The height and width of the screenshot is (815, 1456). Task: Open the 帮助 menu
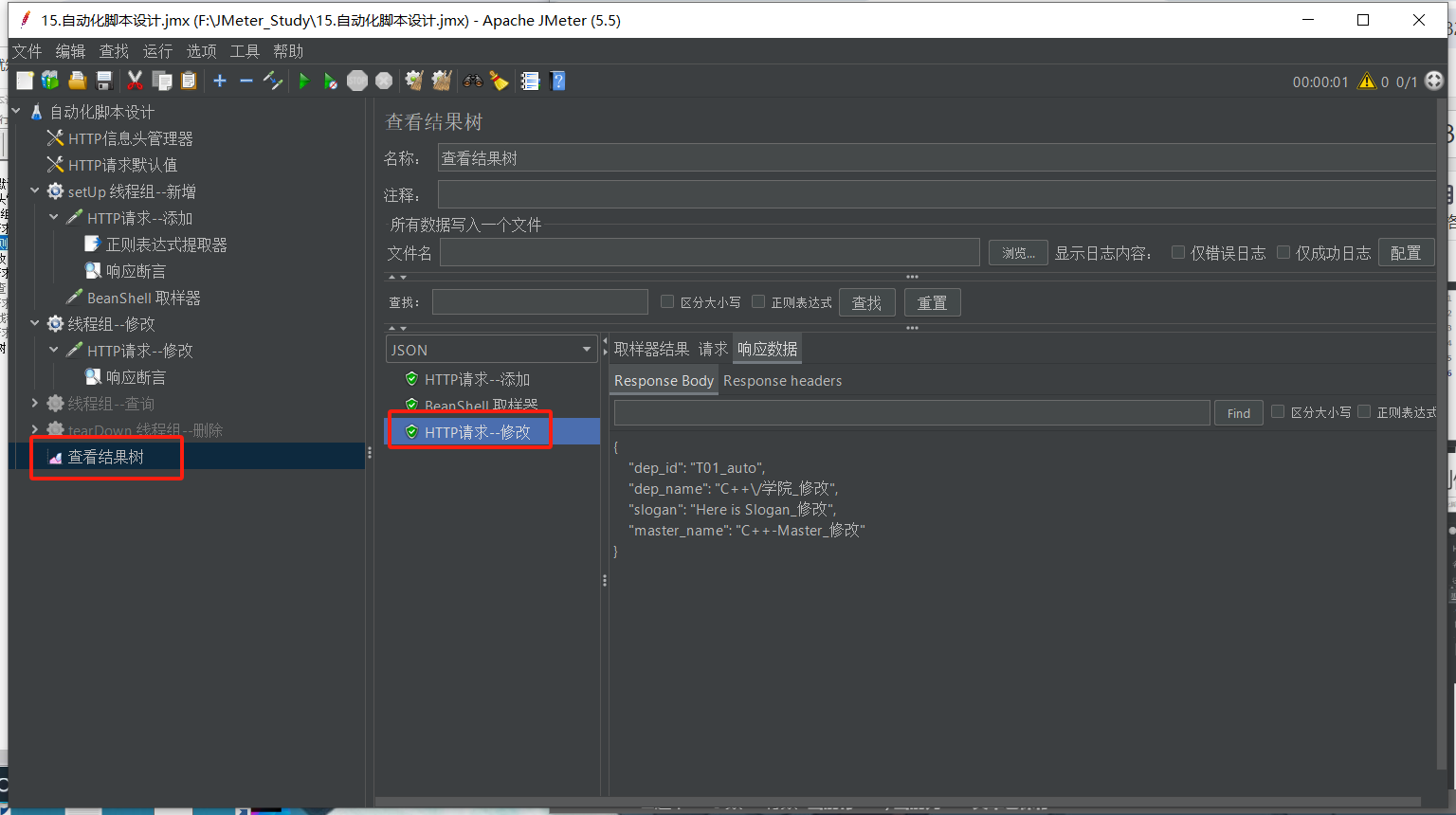point(288,51)
